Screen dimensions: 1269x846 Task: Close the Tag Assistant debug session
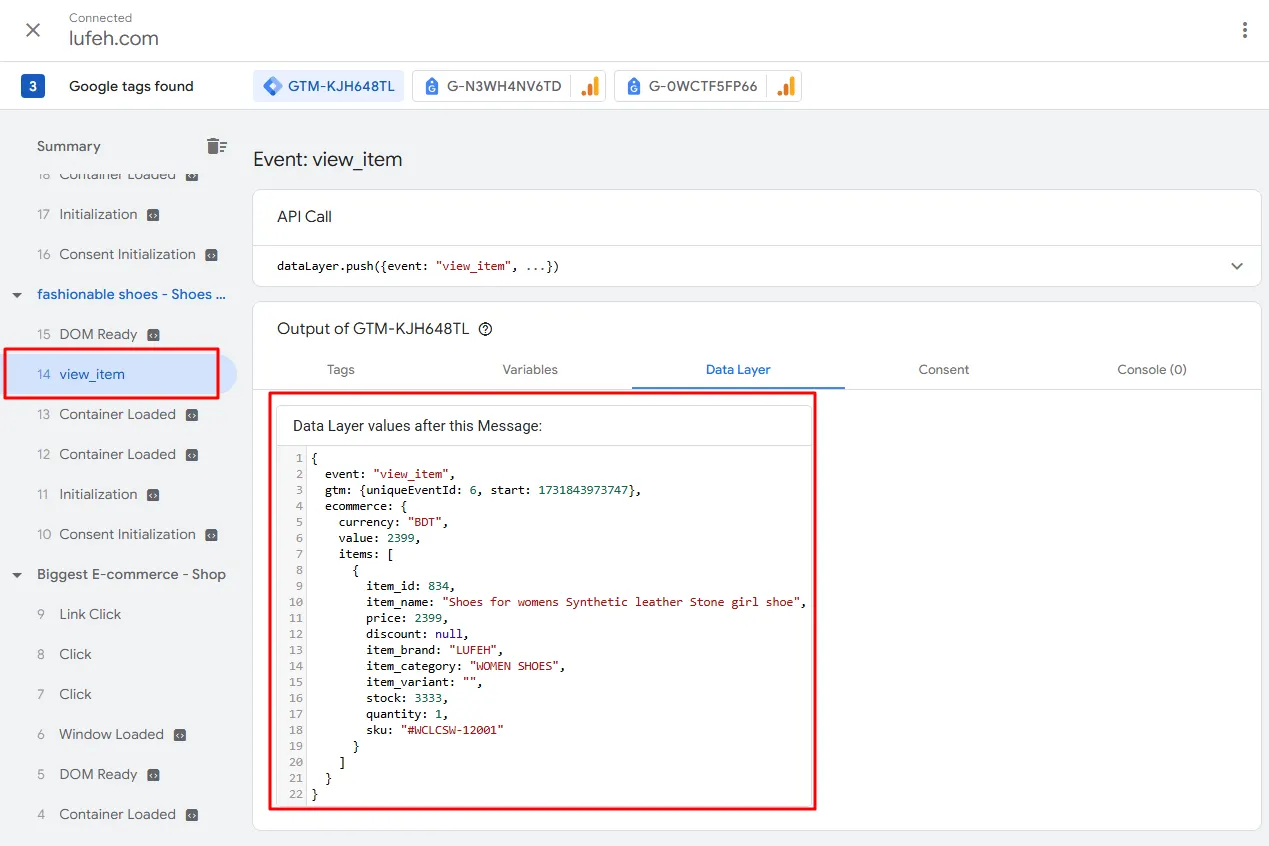click(x=33, y=30)
